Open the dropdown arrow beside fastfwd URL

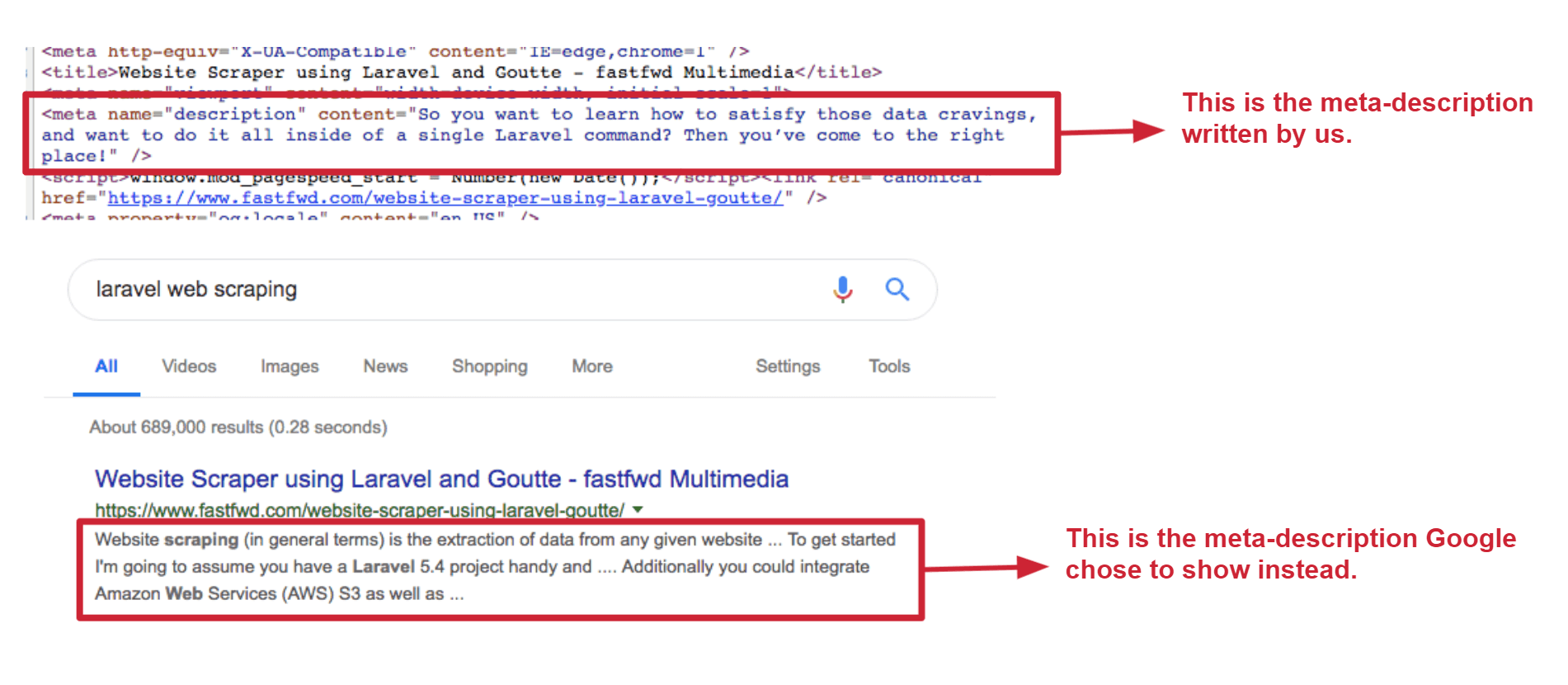638,510
